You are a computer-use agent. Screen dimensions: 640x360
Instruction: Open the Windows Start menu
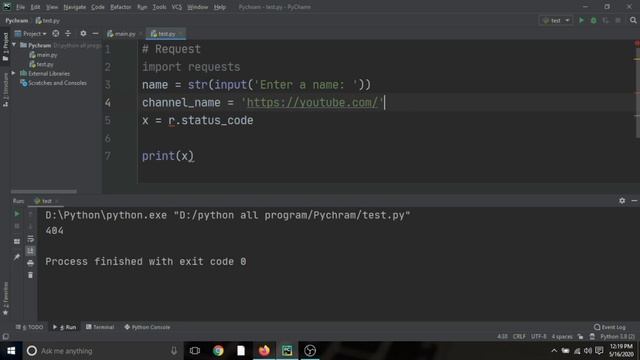pos(11,351)
